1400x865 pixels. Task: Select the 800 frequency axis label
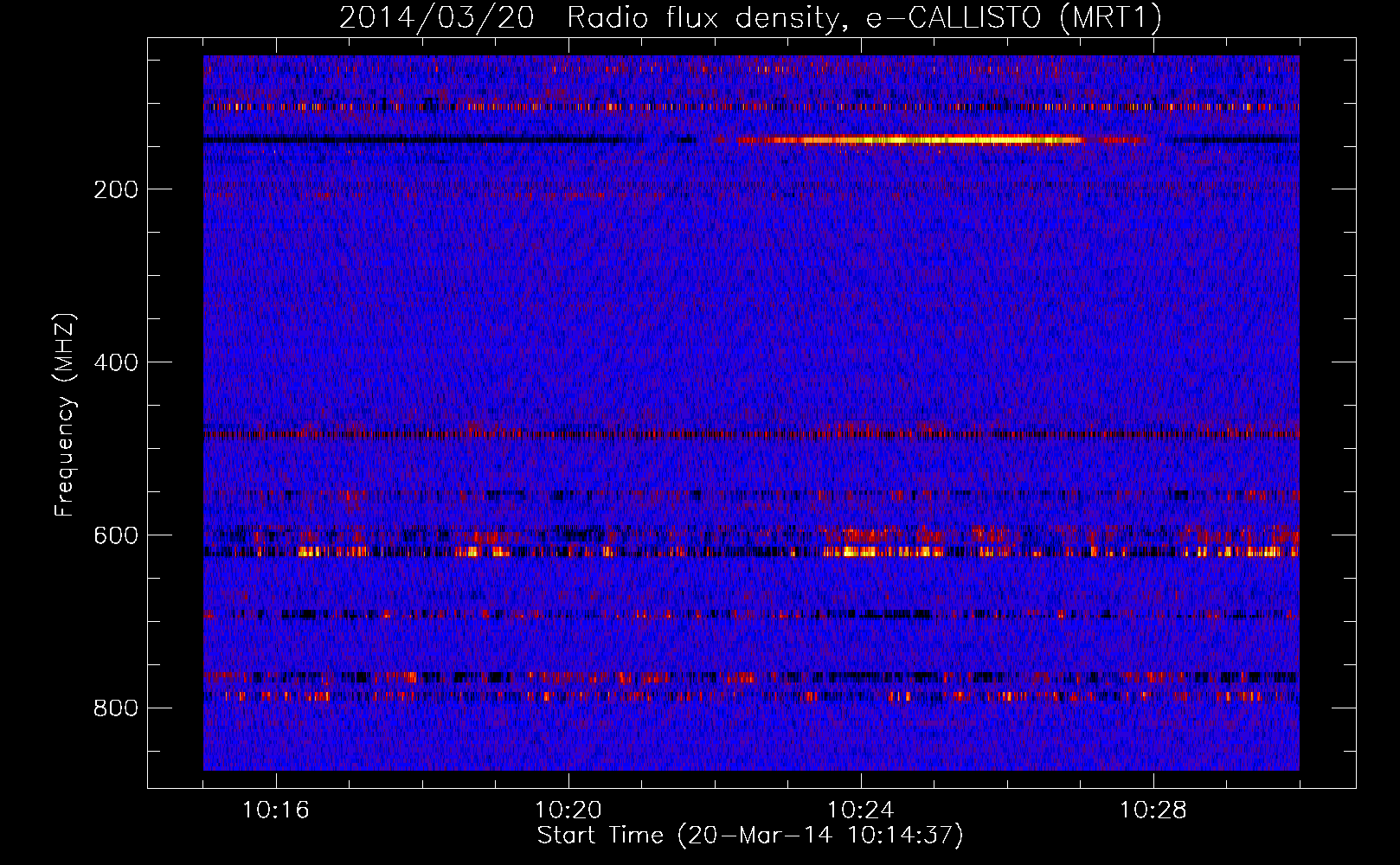pos(116,708)
